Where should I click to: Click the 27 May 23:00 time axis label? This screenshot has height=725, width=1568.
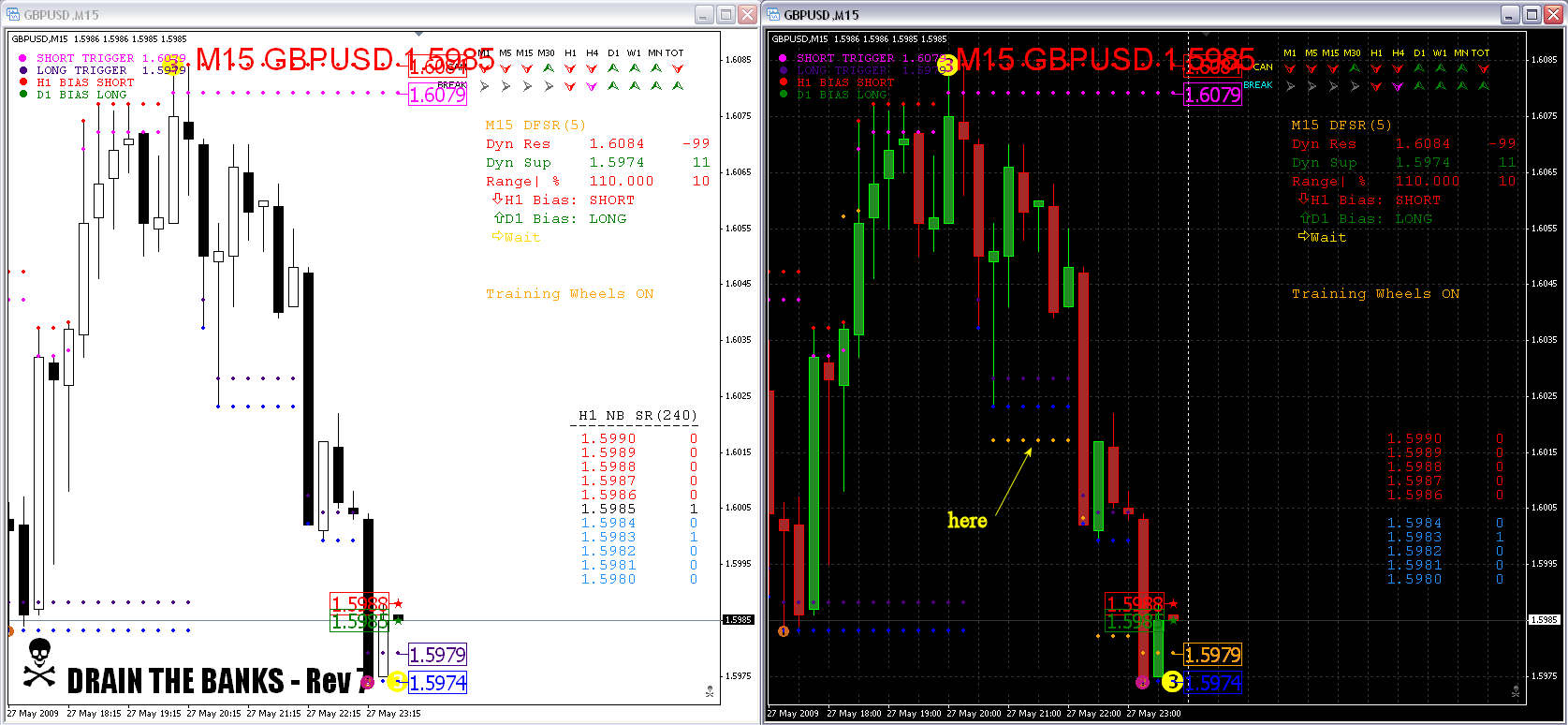pyautogui.click(x=1153, y=714)
